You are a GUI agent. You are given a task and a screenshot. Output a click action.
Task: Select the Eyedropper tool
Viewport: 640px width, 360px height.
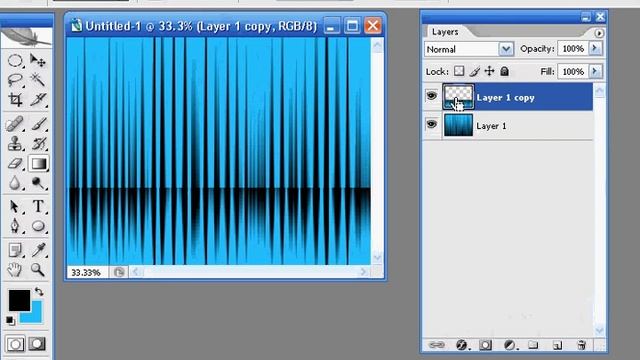pyautogui.click(x=38, y=250)
